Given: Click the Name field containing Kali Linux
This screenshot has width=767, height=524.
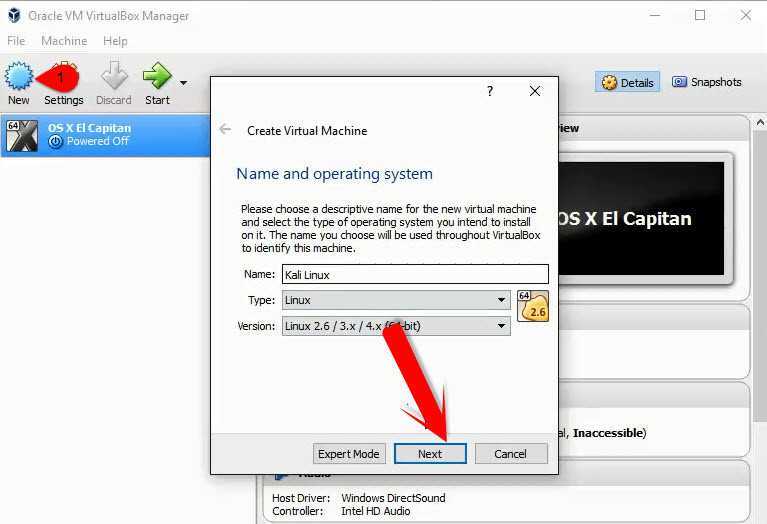Looking at the screenshot, I should pos(415,274).
